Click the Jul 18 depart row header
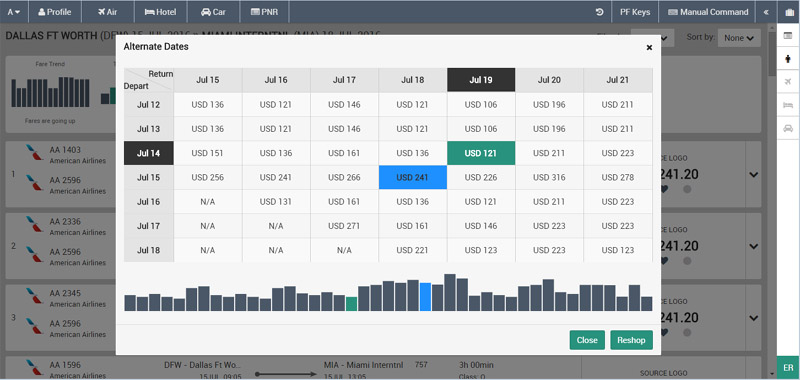The width and height of the screenshot is (800, 380). coord(148,250)
